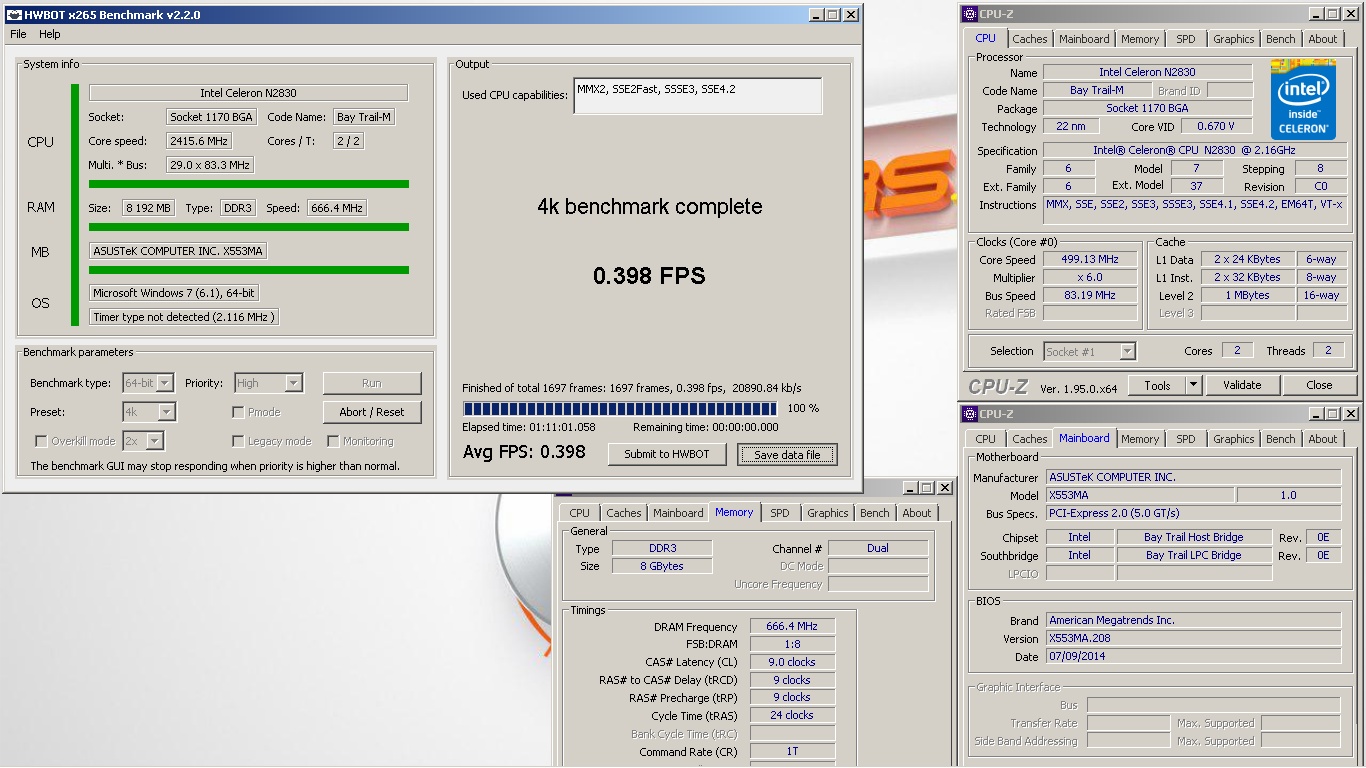The width and height of the screenshot is (1366, 768).
Task: Click the Memory Channel # Dual value
Action: tap(878, 548)
